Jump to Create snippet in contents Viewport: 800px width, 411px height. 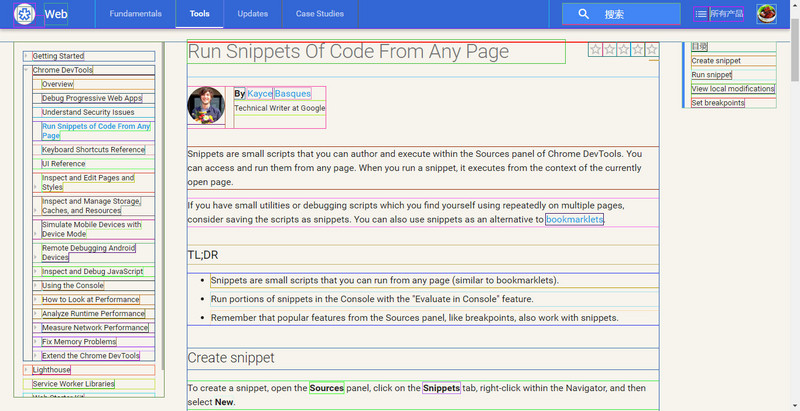pyautogui.click(x=716, y=61)
